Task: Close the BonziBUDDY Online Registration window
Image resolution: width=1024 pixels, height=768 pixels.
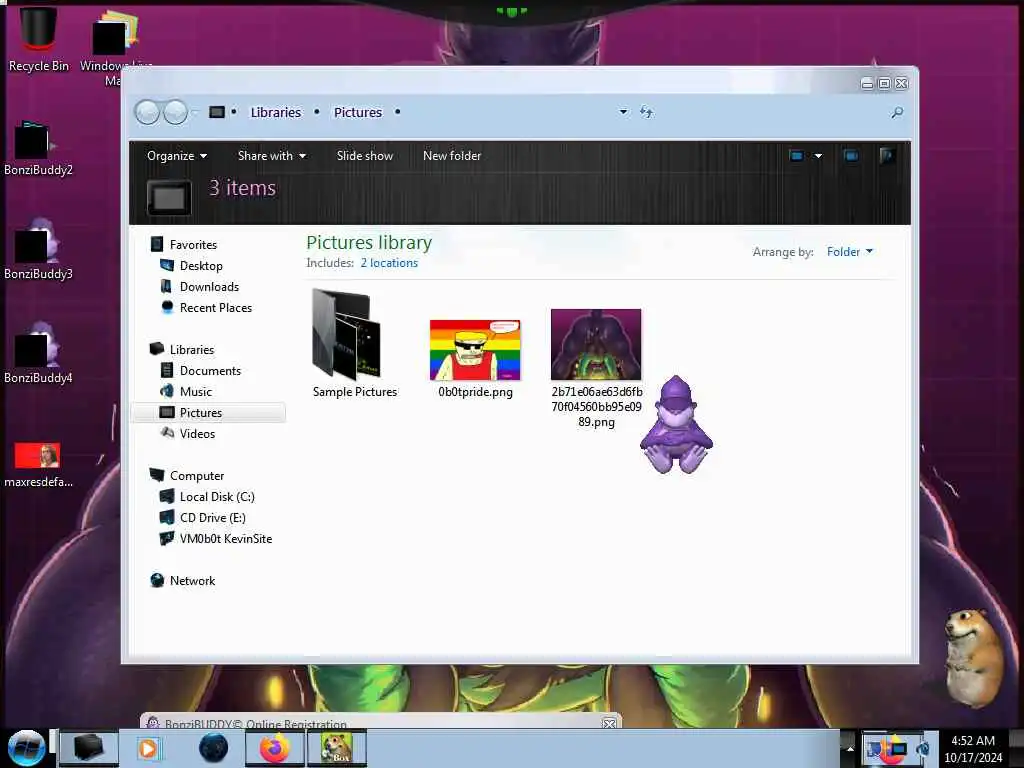Action: [609, 723]
